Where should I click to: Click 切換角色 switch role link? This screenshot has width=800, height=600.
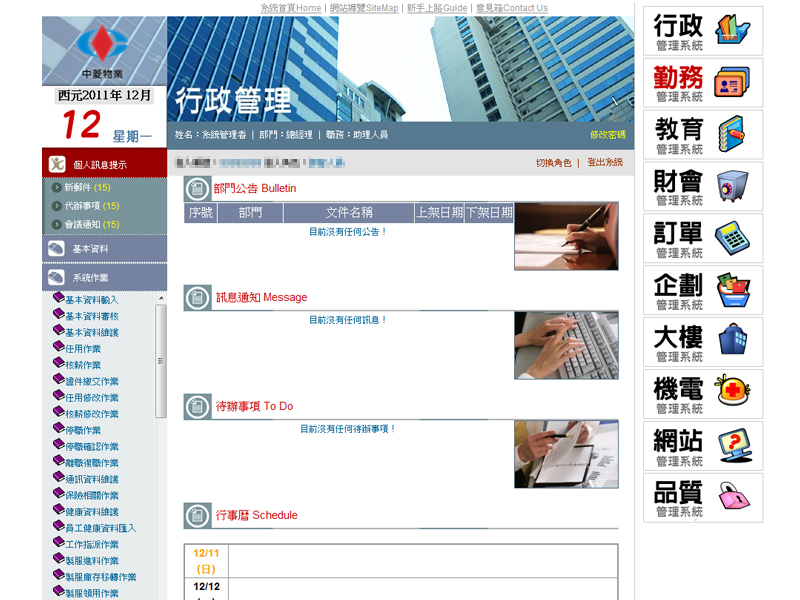pyautogui.click(x=553, y=163)
